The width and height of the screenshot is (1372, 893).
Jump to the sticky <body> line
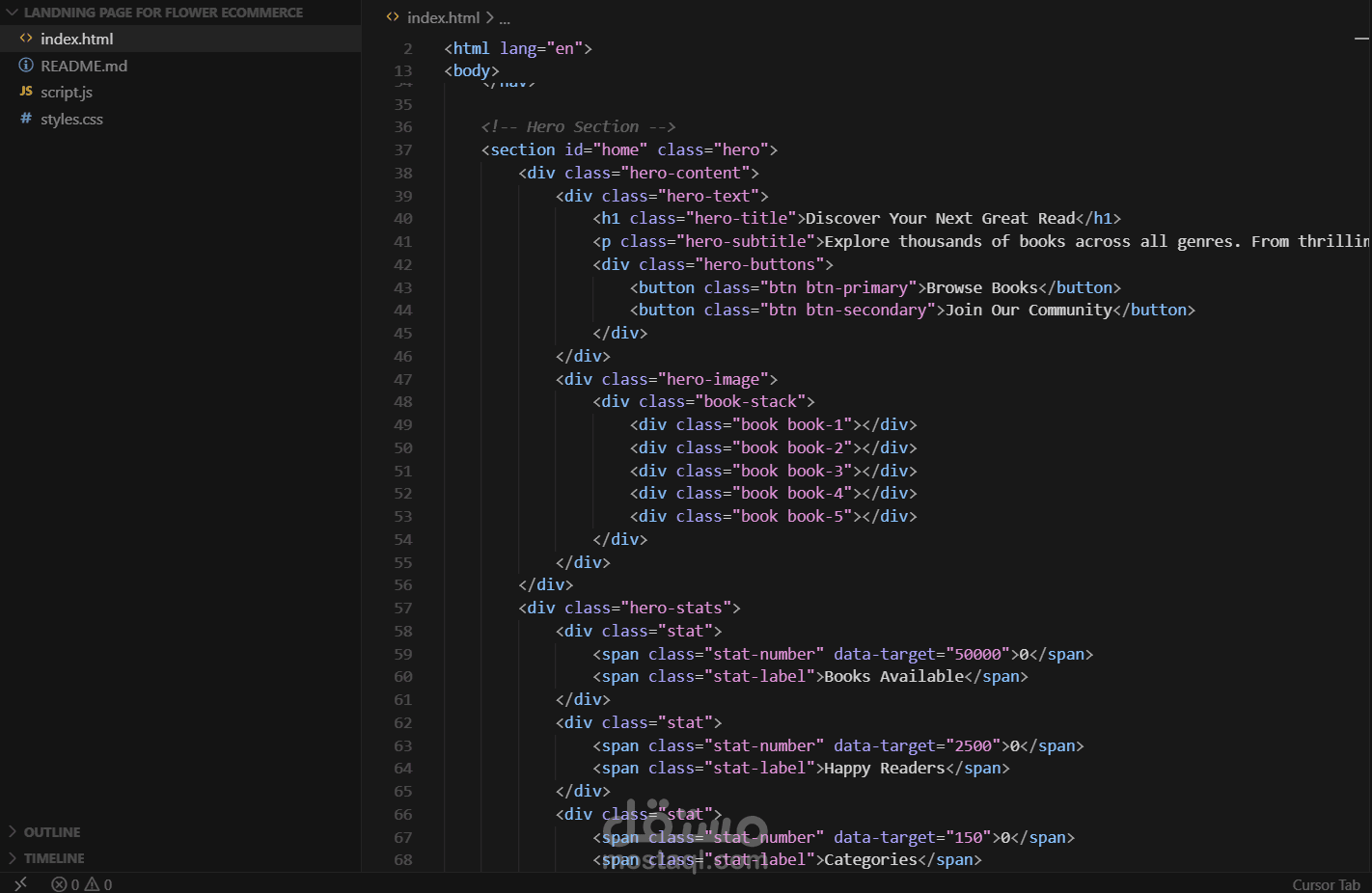click(x=472, y=70)
